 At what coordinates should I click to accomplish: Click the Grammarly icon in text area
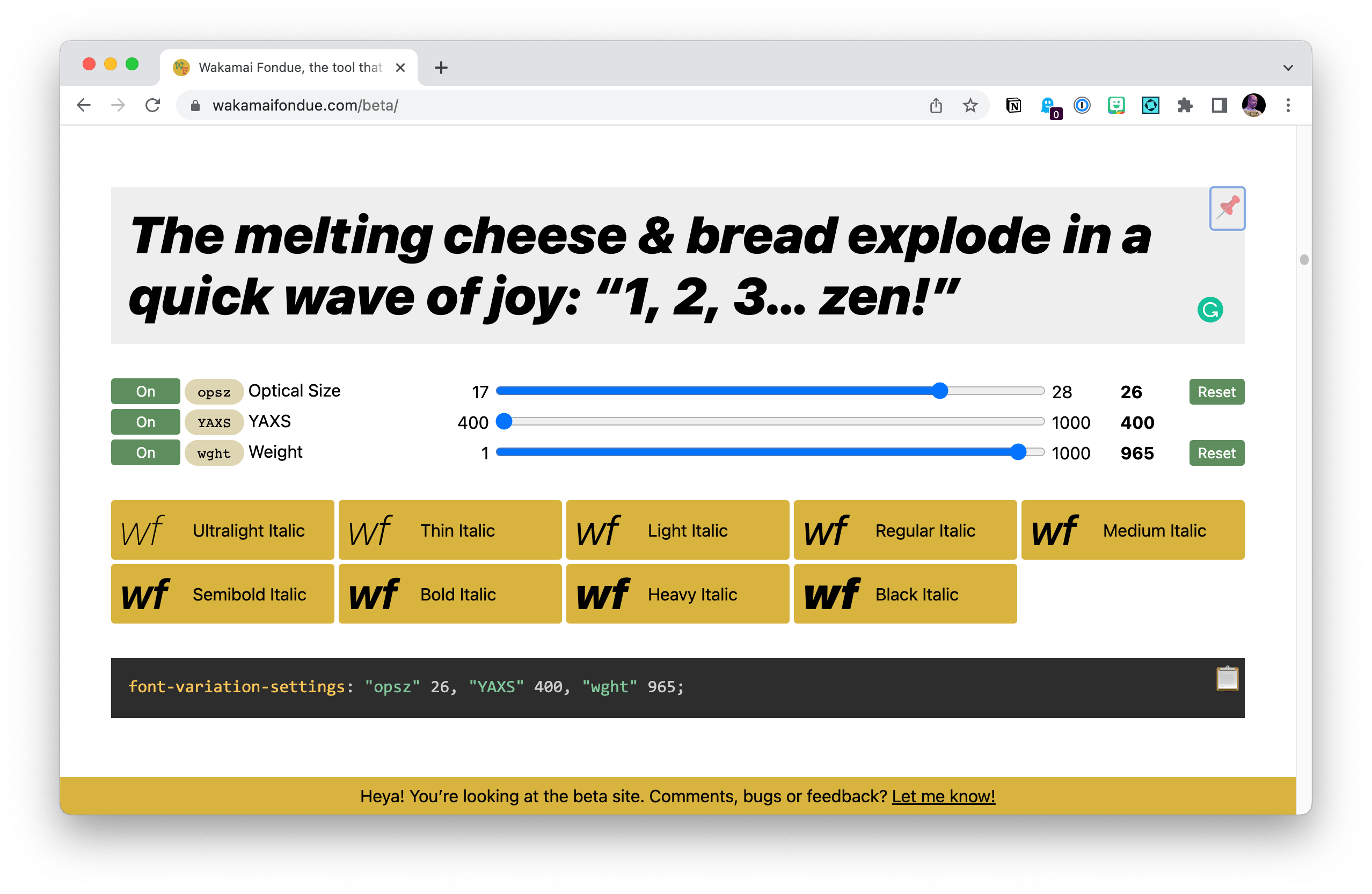[1209, 310]
